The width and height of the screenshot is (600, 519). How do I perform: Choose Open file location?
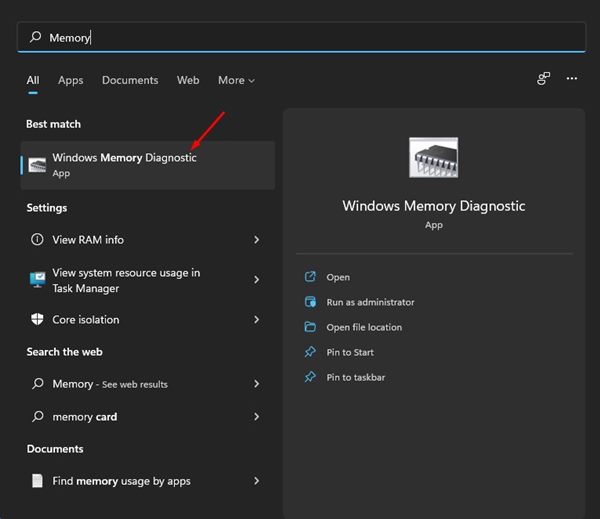point(364,328)
